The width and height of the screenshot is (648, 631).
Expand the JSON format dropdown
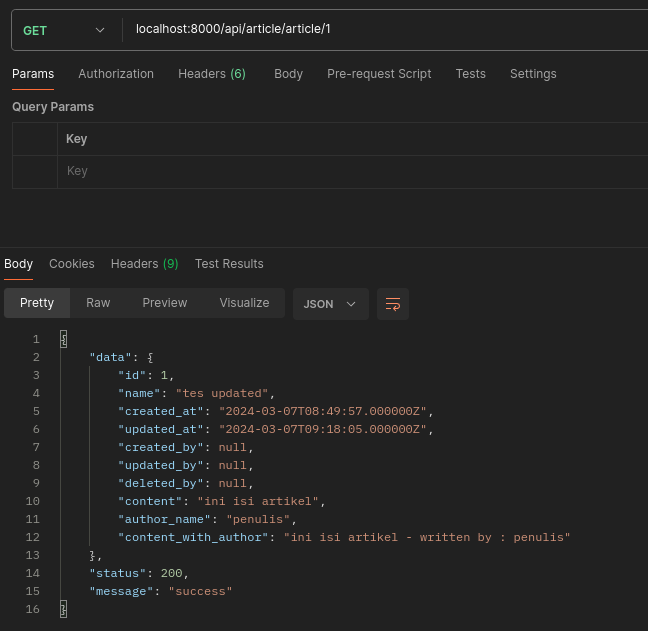pyautogui.click(x=330, y=304)
